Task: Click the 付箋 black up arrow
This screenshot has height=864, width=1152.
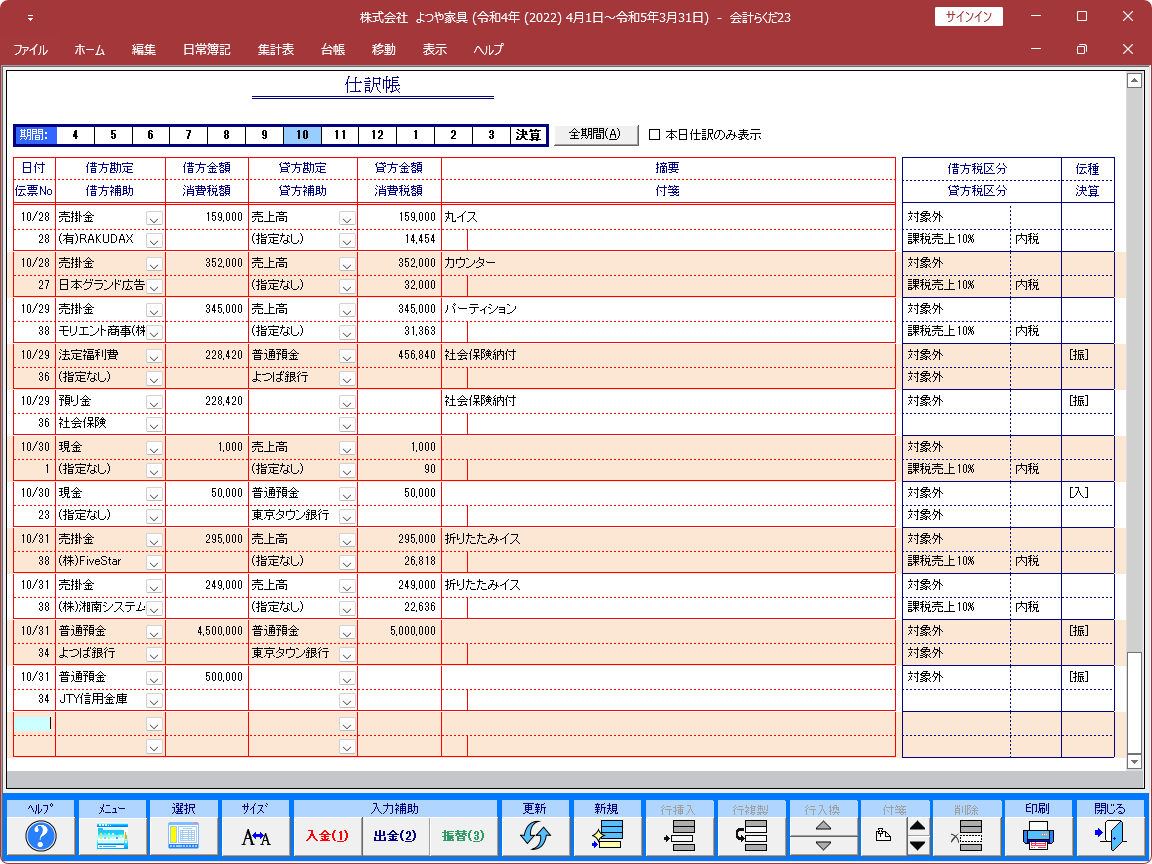Action: (918, 827)
